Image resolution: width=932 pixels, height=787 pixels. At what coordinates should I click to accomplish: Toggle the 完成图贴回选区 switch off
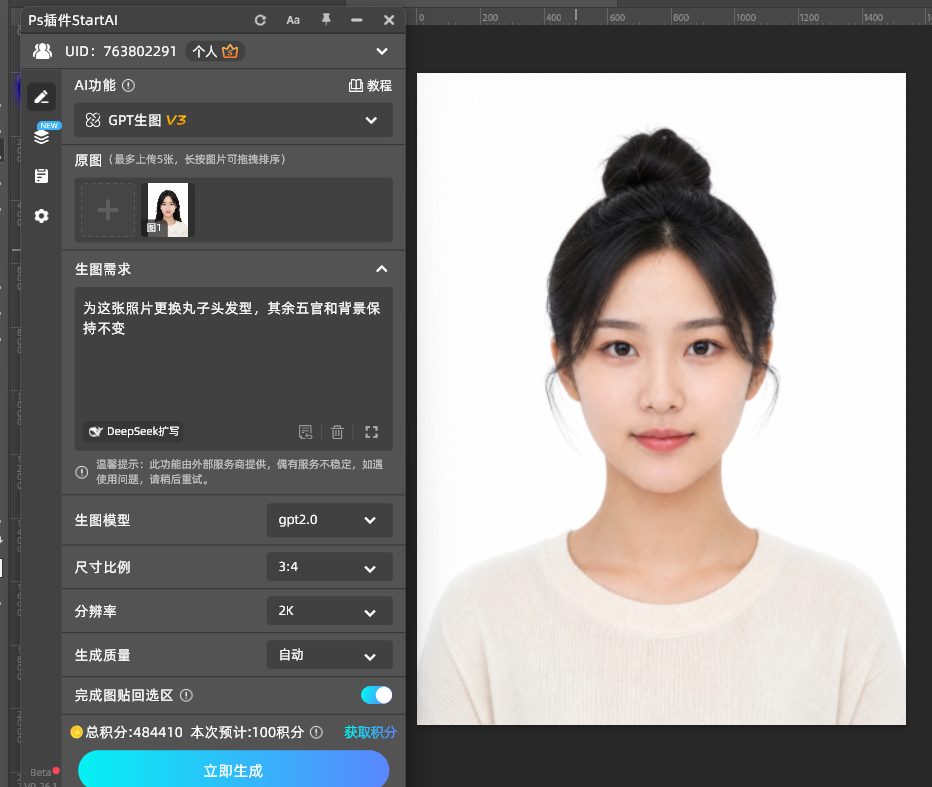[376, 695]
